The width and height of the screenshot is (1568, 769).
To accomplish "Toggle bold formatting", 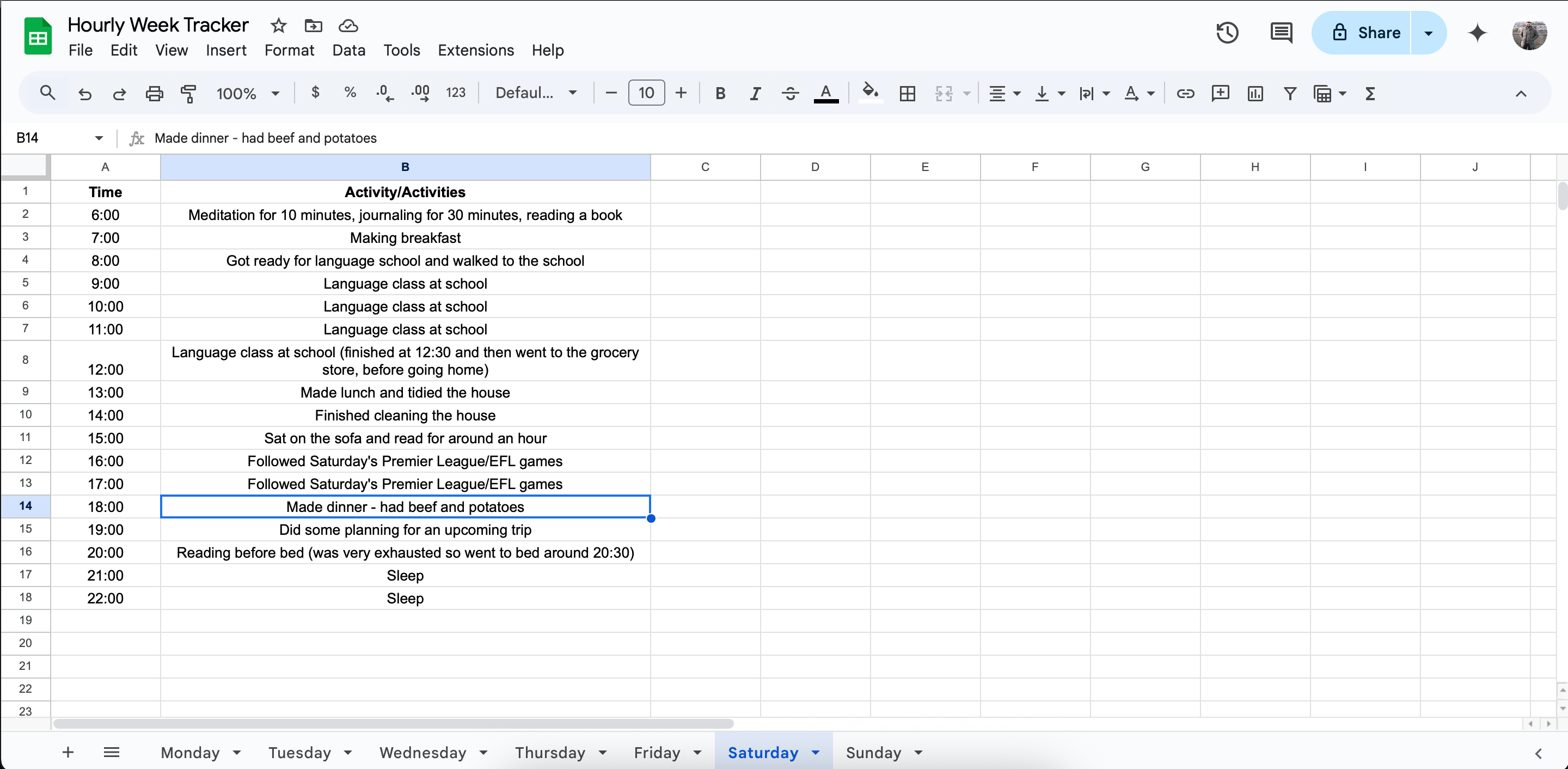I will point(720,94).
